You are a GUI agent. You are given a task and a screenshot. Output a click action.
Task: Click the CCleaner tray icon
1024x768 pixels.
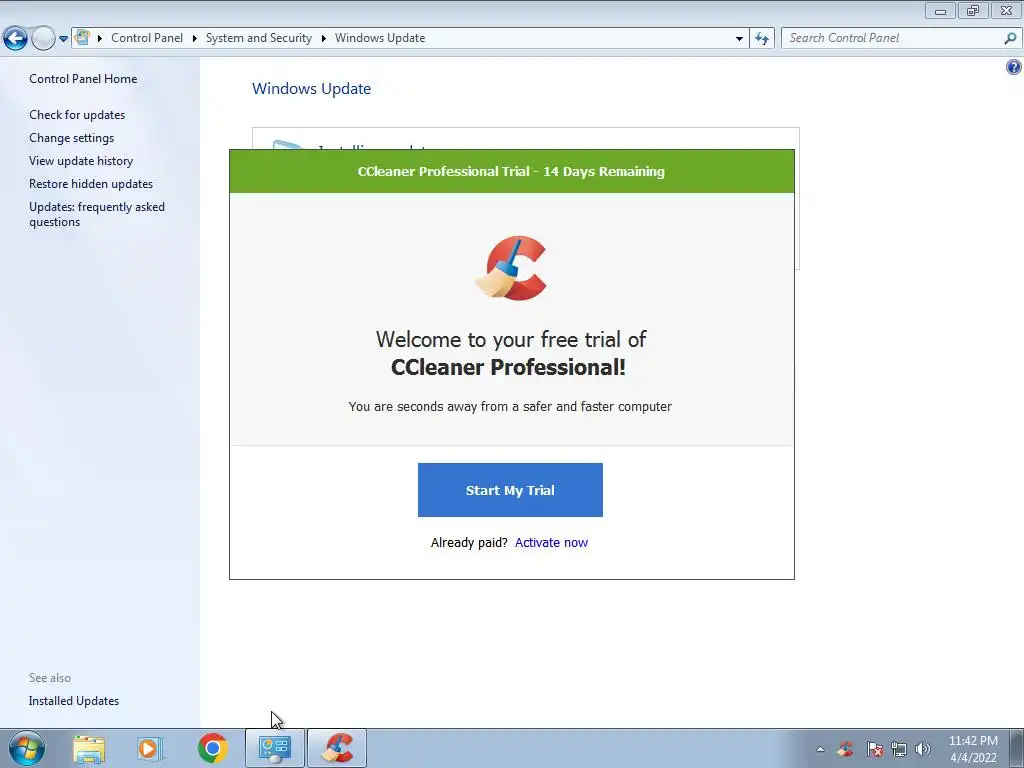(x=846, y=749)
